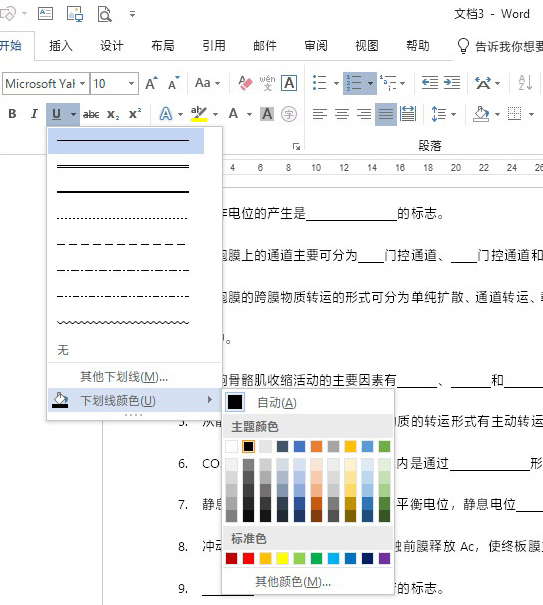Choose 其他颜色(M)... option
Viewport: 543px width, 605px height.
click(308, 582)
